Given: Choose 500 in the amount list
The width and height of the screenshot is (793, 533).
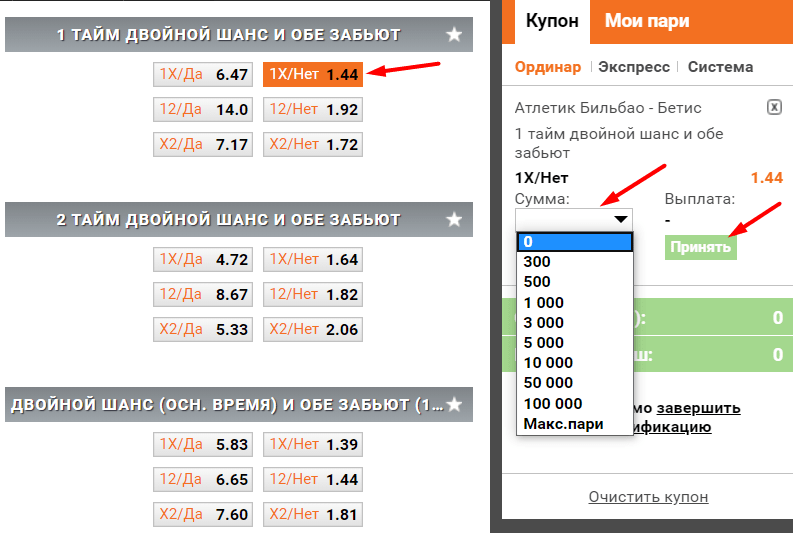Looking at the screenshot, I should 575,282.
